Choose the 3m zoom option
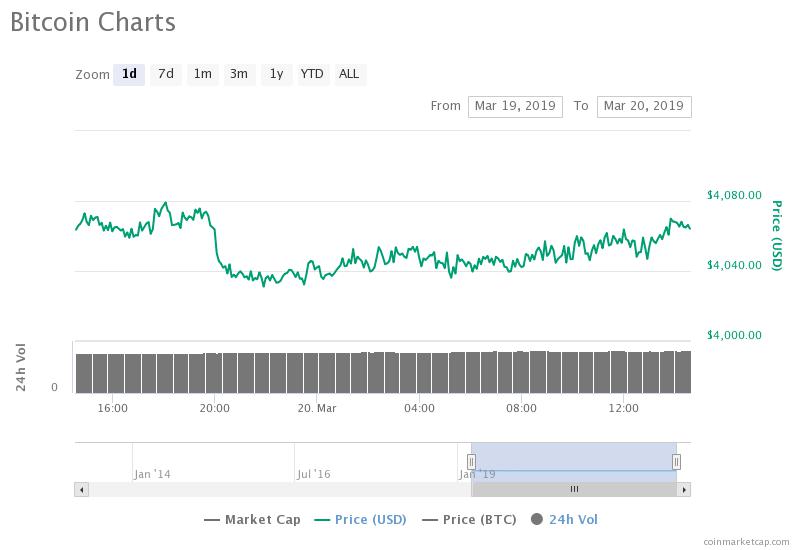The height and width of the screenshot is (550, 800). pyautogui.click(x=239, y=74)
